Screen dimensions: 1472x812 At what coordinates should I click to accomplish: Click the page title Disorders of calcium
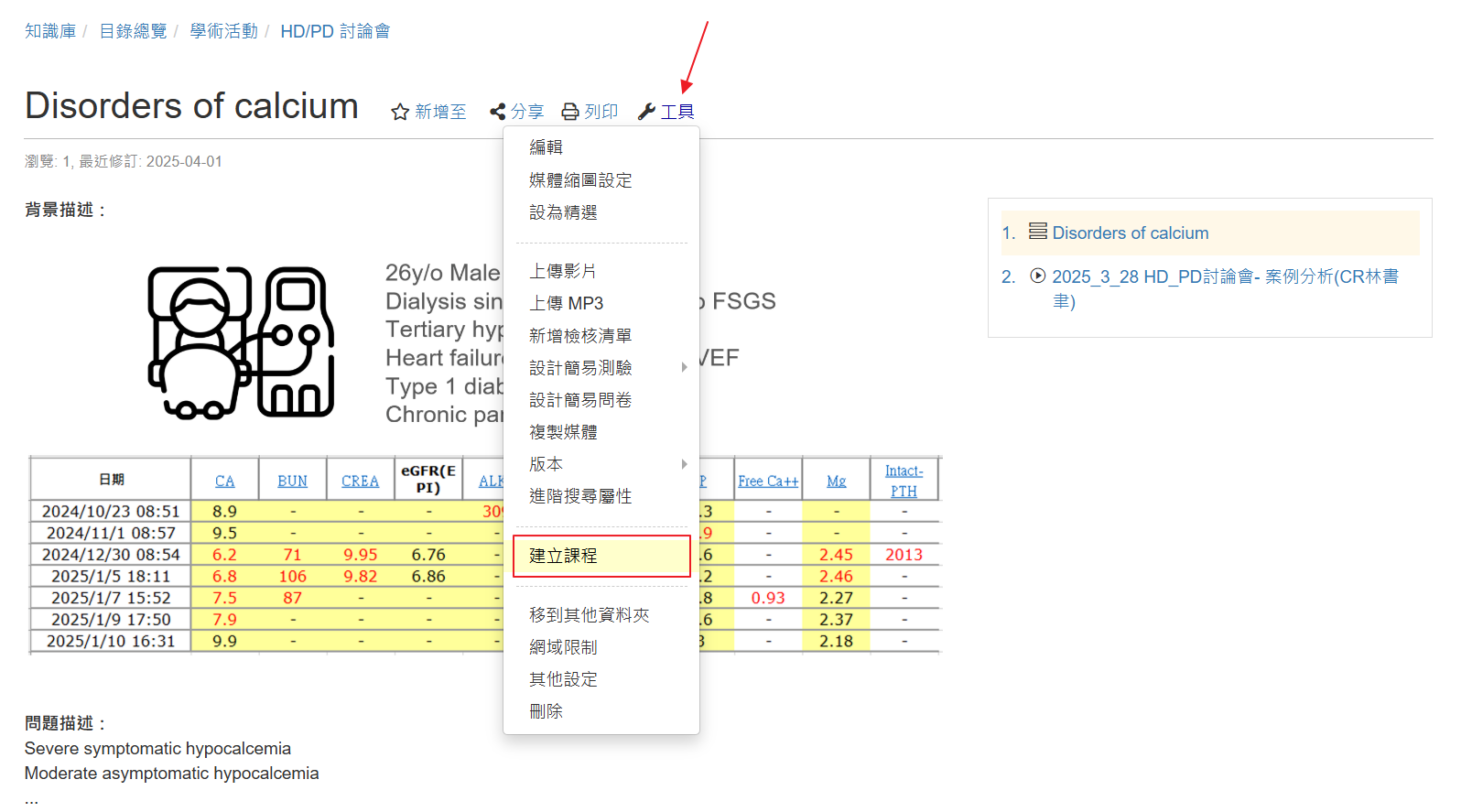click(191, 106)
